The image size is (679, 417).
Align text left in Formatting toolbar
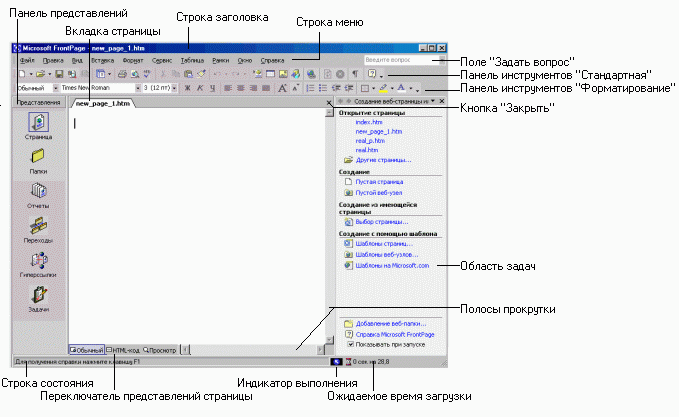pyautogui.click(x=228, y=88)
